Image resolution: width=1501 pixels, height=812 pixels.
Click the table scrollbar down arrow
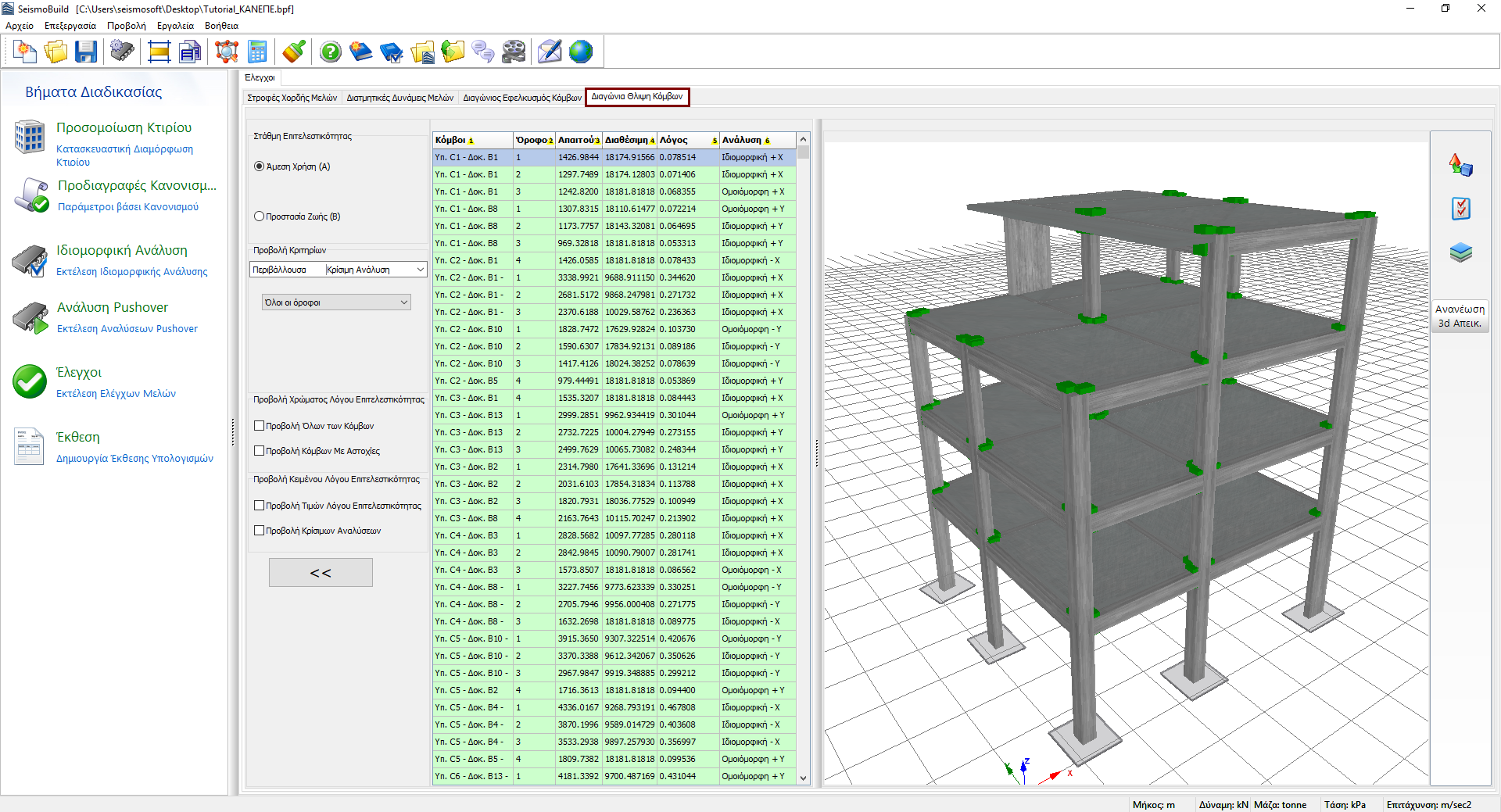tap(803, 778)
